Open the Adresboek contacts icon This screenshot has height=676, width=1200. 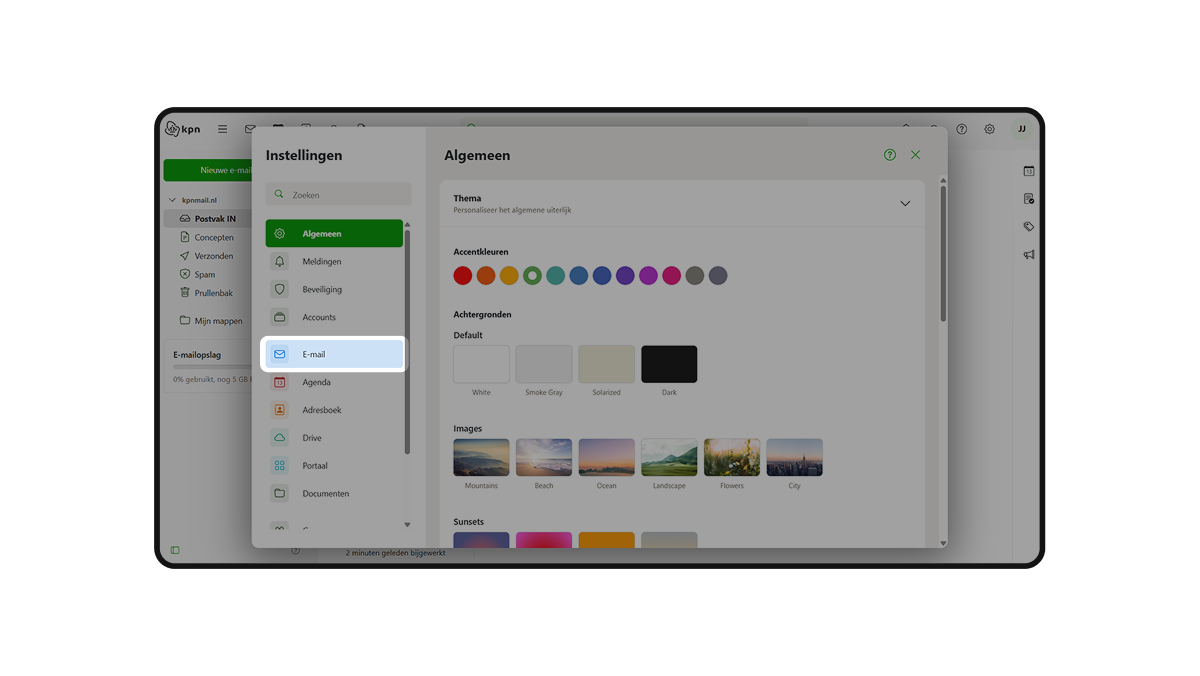coord(280,410)
